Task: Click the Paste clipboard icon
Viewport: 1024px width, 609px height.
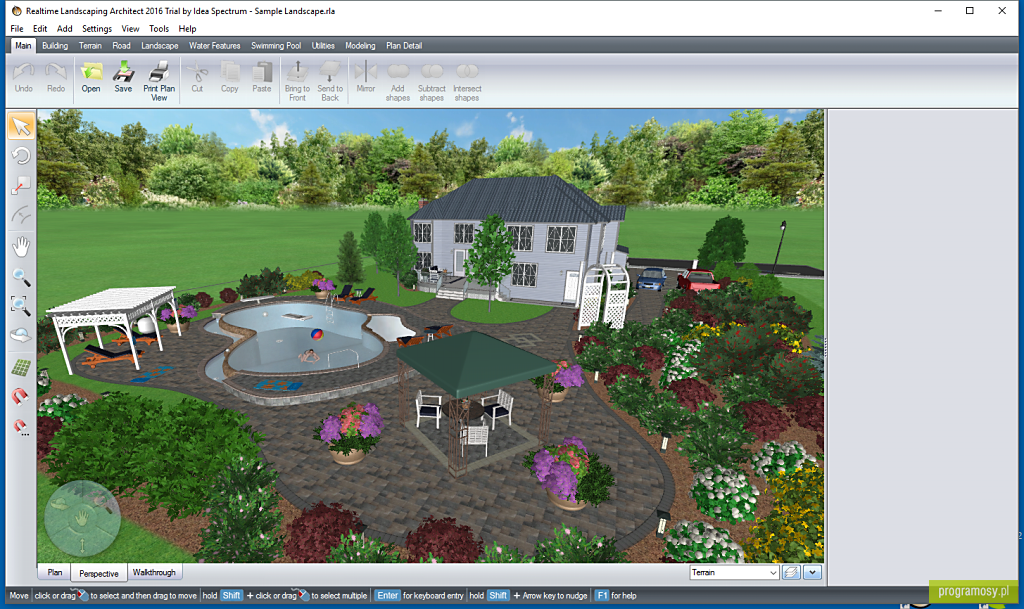Action: 262,78
